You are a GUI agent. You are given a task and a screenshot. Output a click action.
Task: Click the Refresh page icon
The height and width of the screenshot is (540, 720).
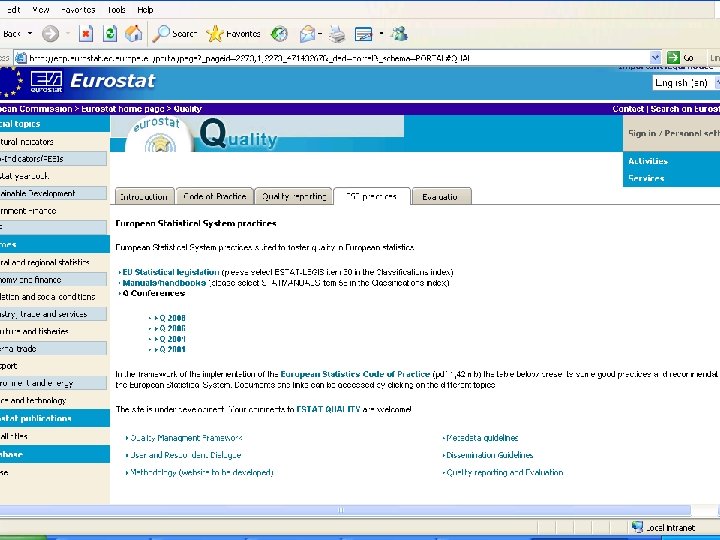click(x=110, y=34)
